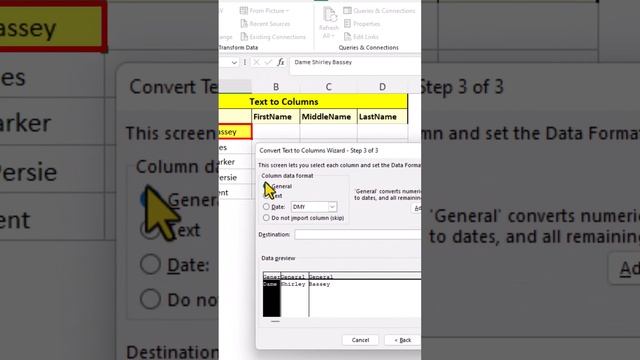Viewport: 640px width, 360px height.
Task: Expand the Name Box dropdown arrow
Action: point(234,62)
